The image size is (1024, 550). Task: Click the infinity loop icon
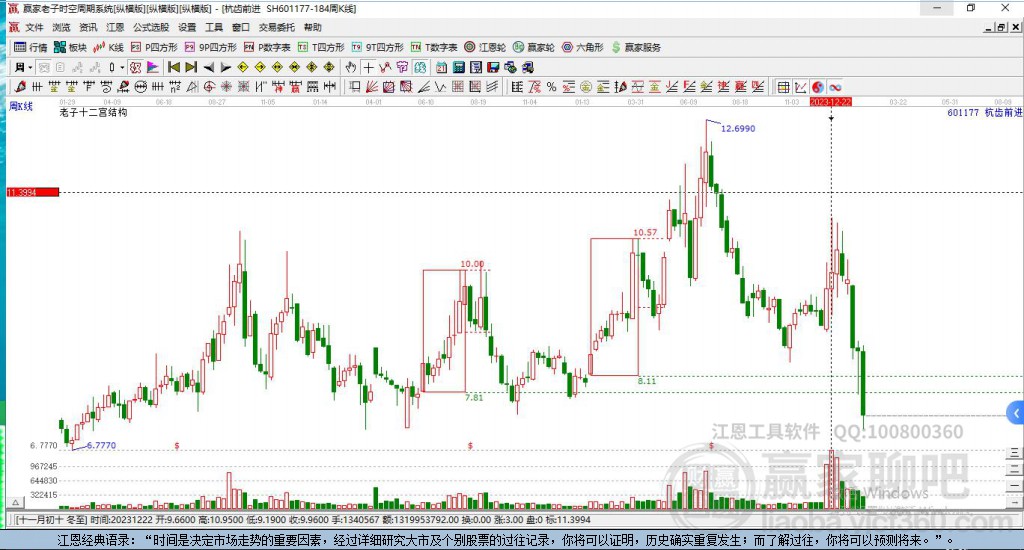point(835,87)
